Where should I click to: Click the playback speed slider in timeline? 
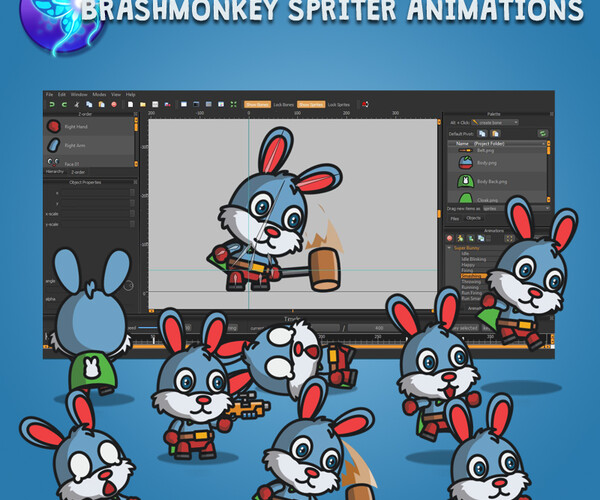[x=148, y=328]
